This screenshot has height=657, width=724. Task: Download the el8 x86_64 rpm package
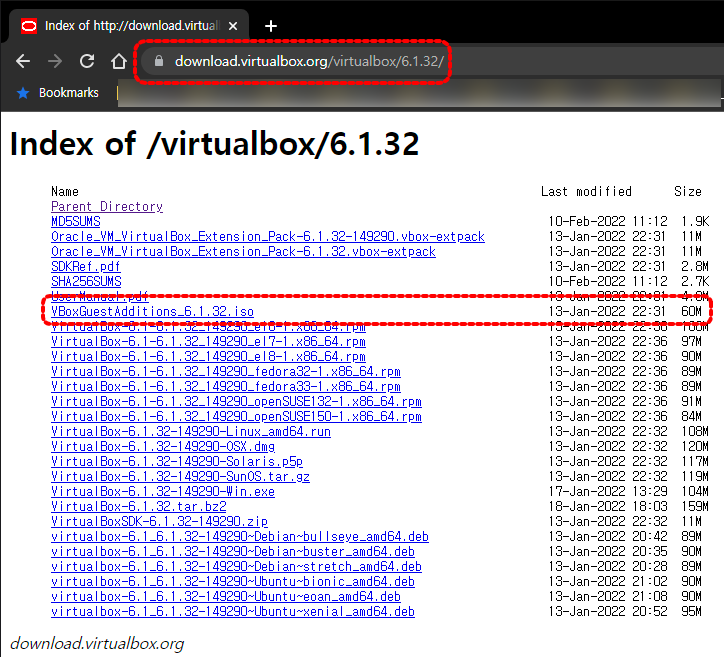pyautogui.click(x=208, y=356)
